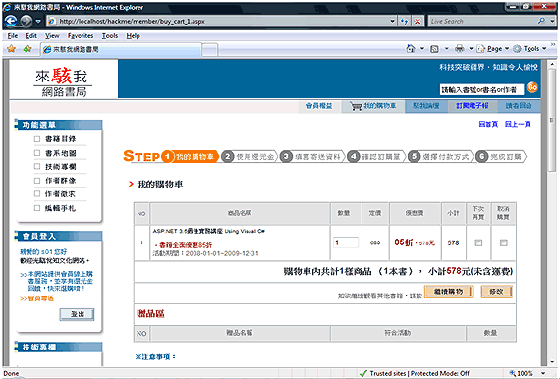560x379 pixels.
Task: Click the 繼續購物 continue shopping button
Action: pos(449,291)
